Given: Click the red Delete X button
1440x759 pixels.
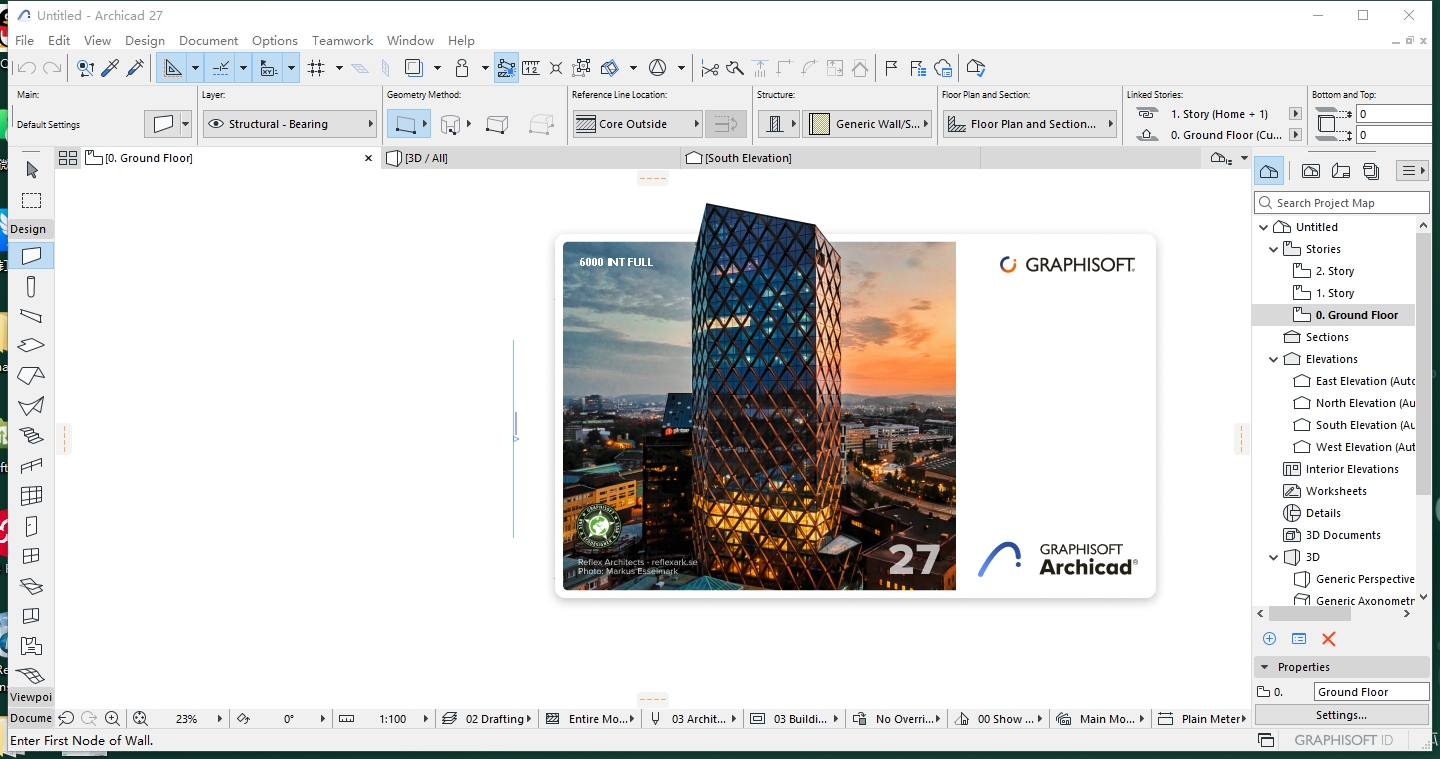Looking at the screenshot, I should point(1328,639).
